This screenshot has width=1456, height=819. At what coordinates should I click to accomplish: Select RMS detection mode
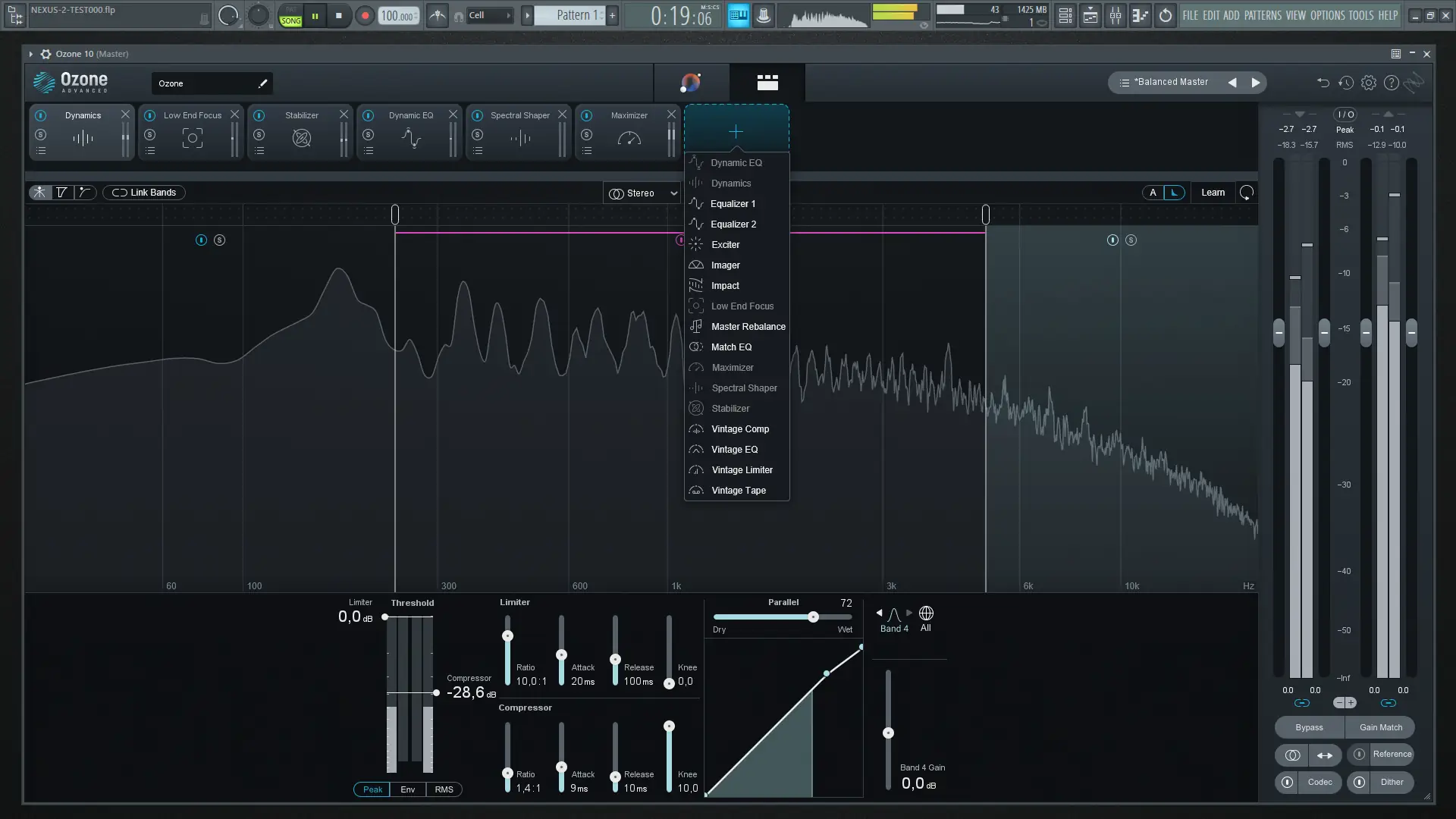(444, 789)
